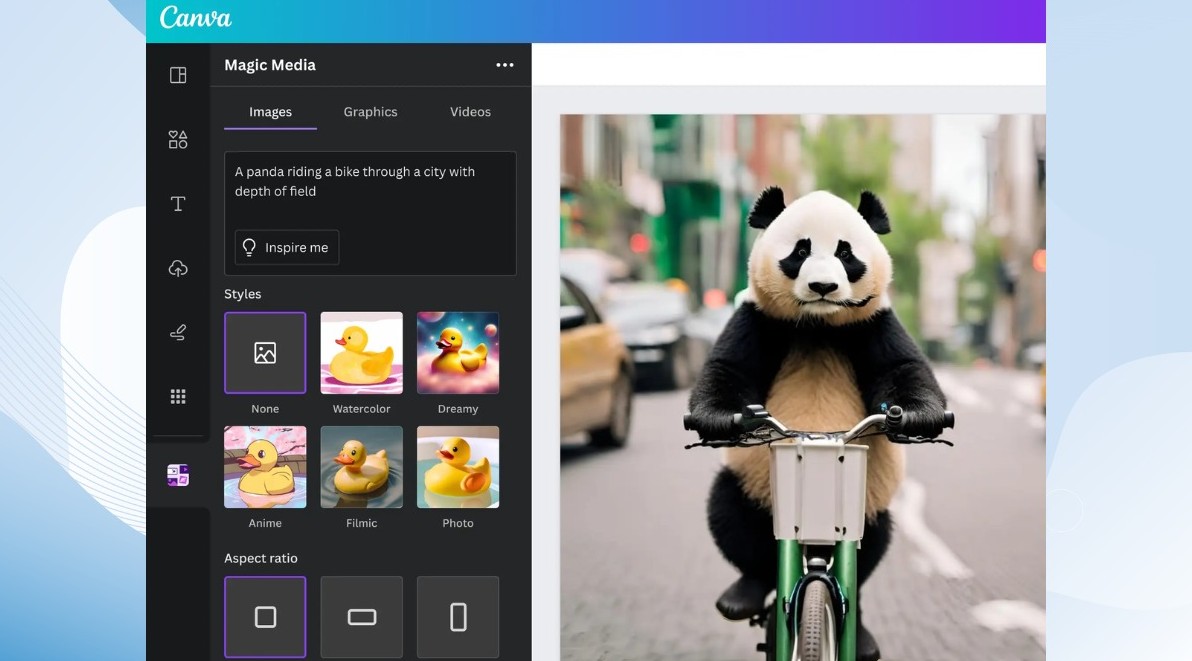1192x661 pixels.
Task: Open Magic Media more options menu
Action: [505, 65]
